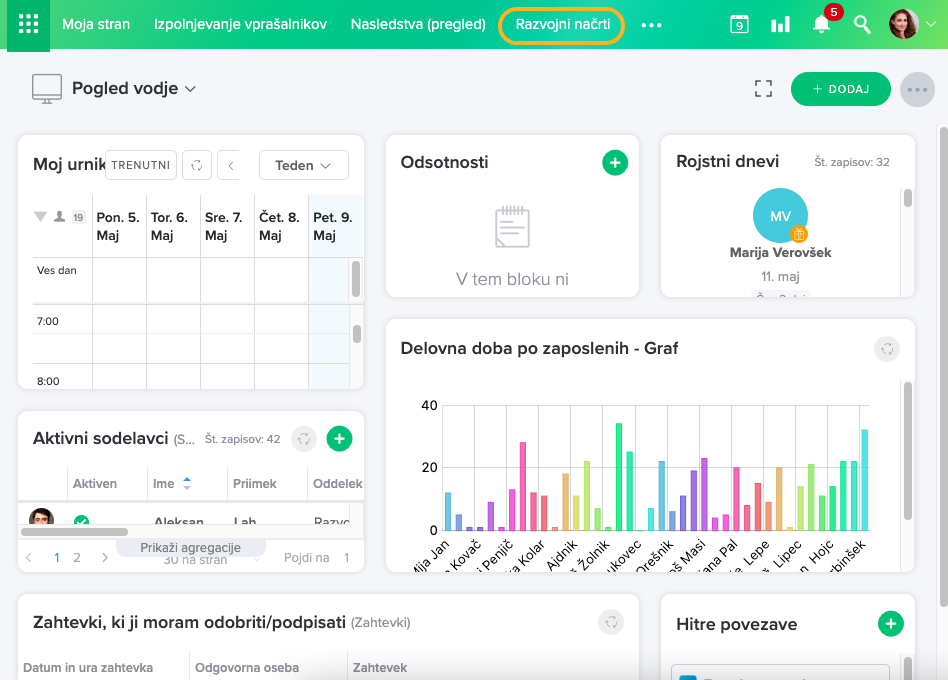Enter fullscreen mode for dashboard
The height and width of the screenshot is (680, 948).
764,89
